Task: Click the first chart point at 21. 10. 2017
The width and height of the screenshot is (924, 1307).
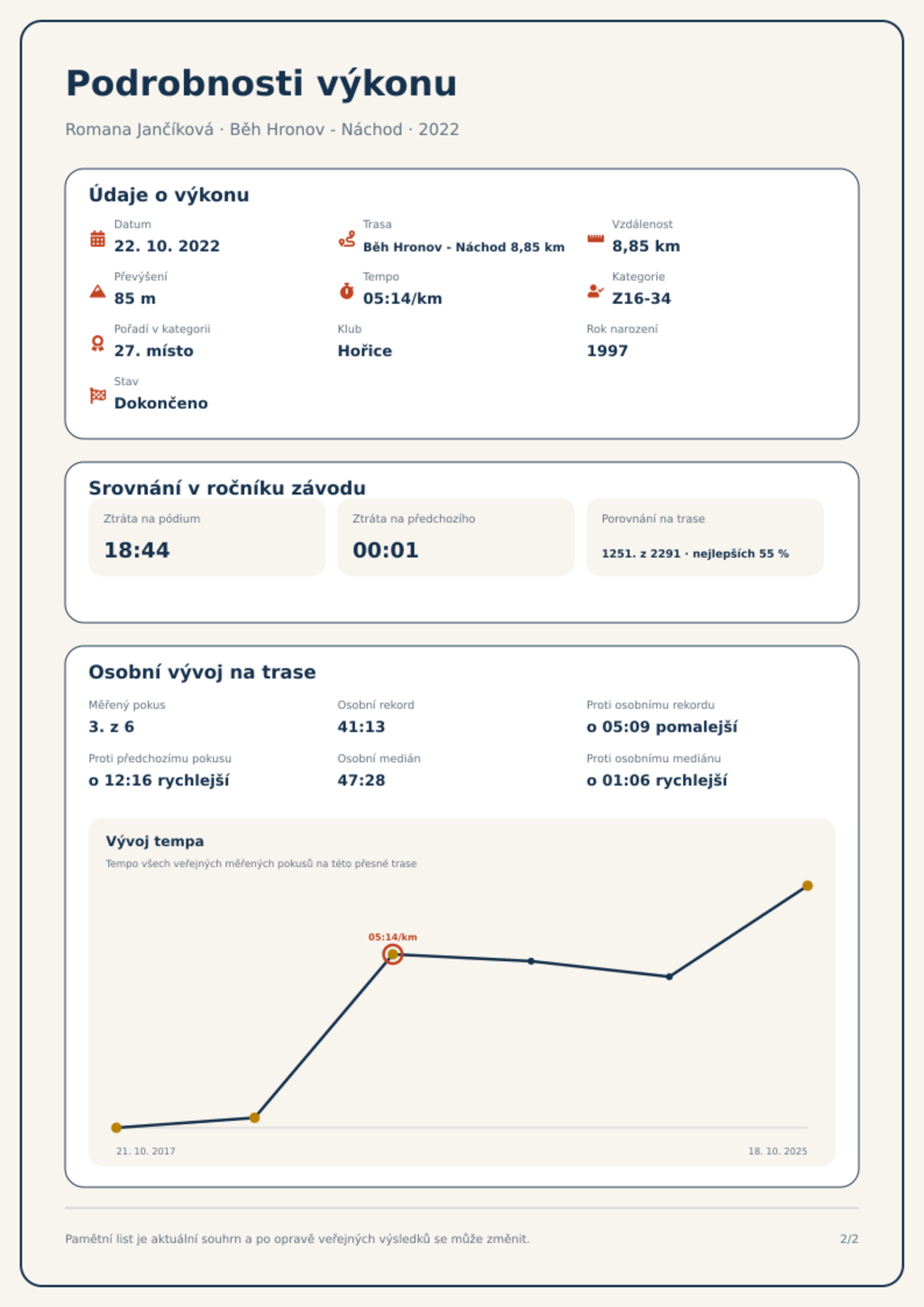Action: [116, 1127]
